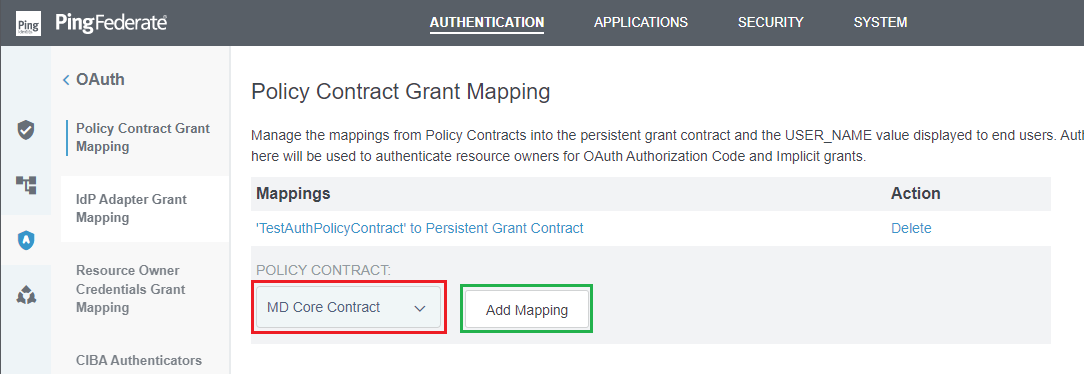
Task: Go back using the chevron beside OAuth
Action: 66,80
